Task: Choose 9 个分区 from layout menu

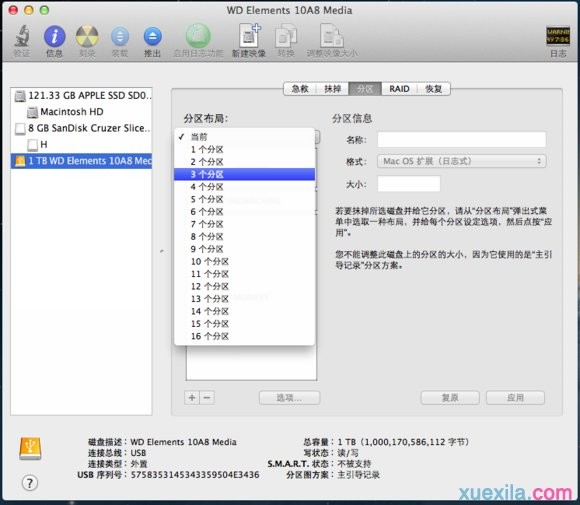Action: coord(245,249)
